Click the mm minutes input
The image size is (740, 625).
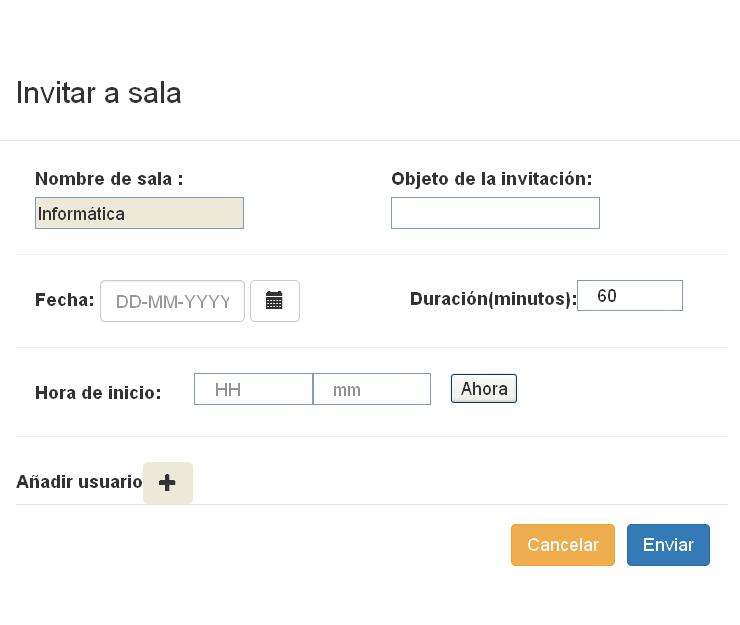pyautogui.click(x=372, y=389)
